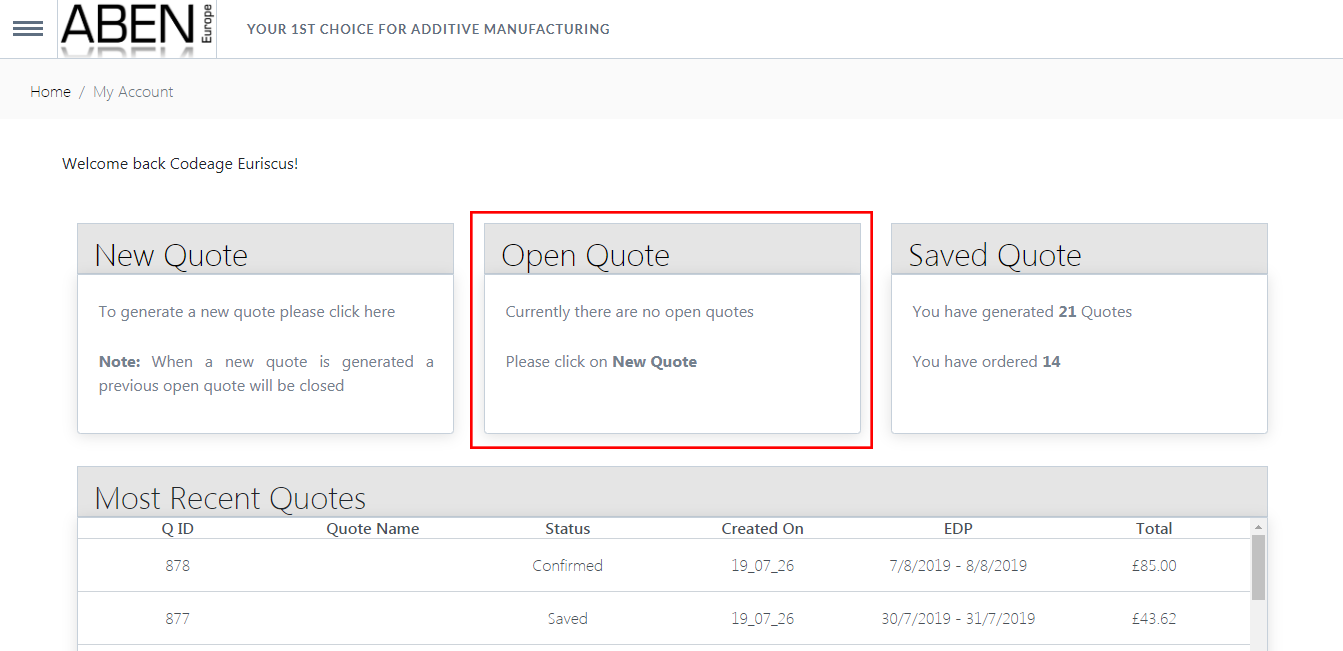The width and height of the screenshot is (1343, 651).
Task: Click My Account breadcrumb
Action: click(x=133, y=92)
